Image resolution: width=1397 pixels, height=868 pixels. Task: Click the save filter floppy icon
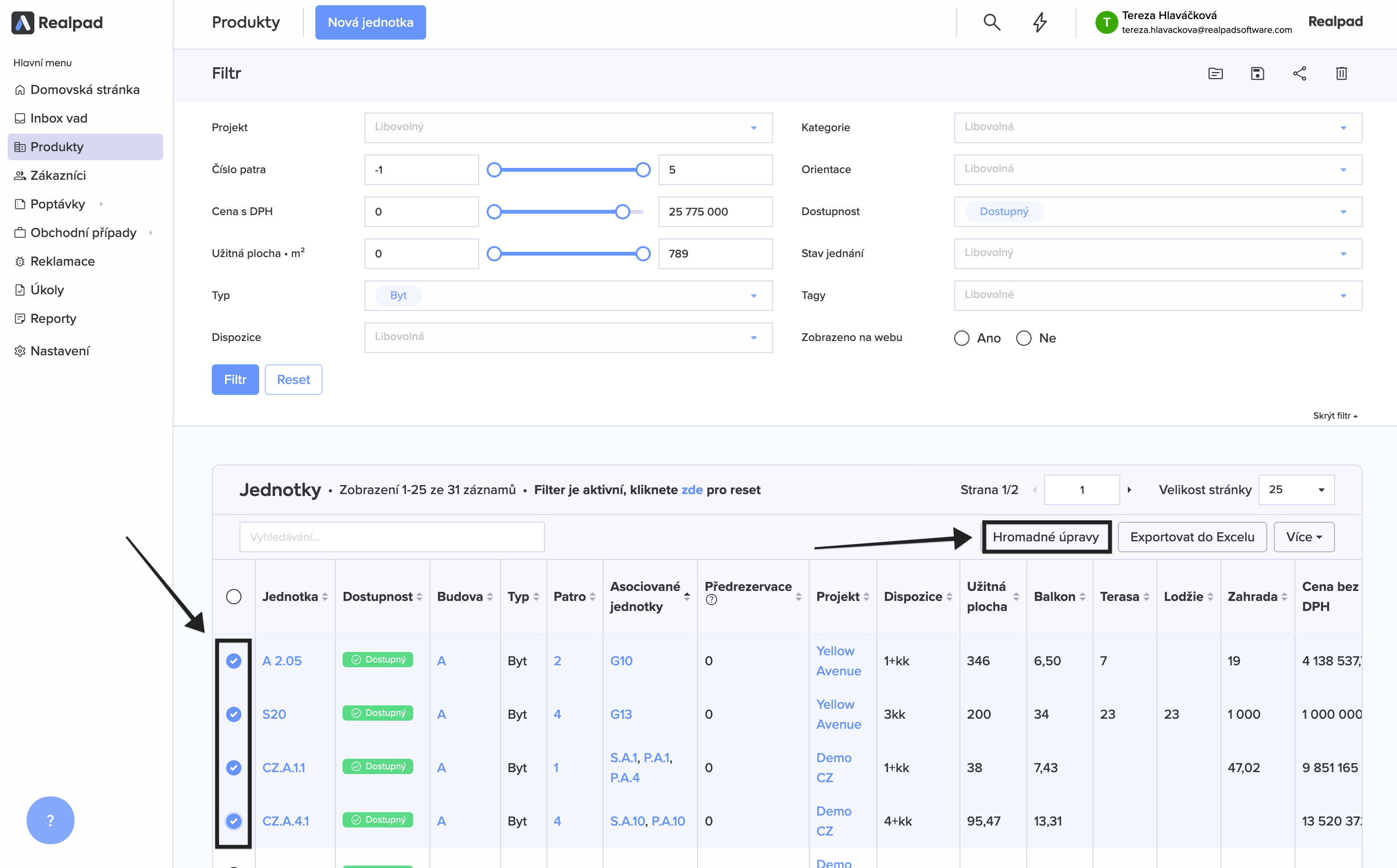[1258, 73]
